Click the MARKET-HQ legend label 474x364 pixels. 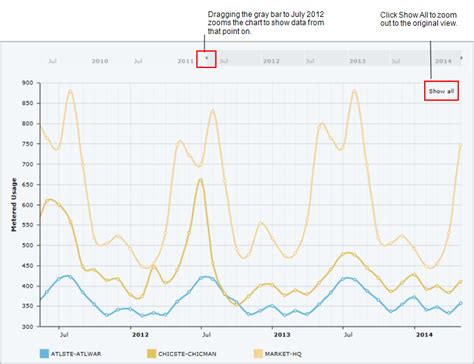click(x=283, y=354)
